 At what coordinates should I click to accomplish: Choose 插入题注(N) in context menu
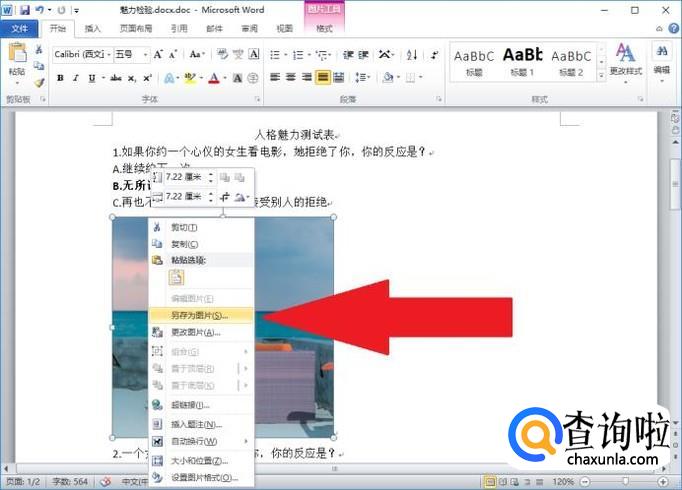pyautogui.click(x=201, y=424)
